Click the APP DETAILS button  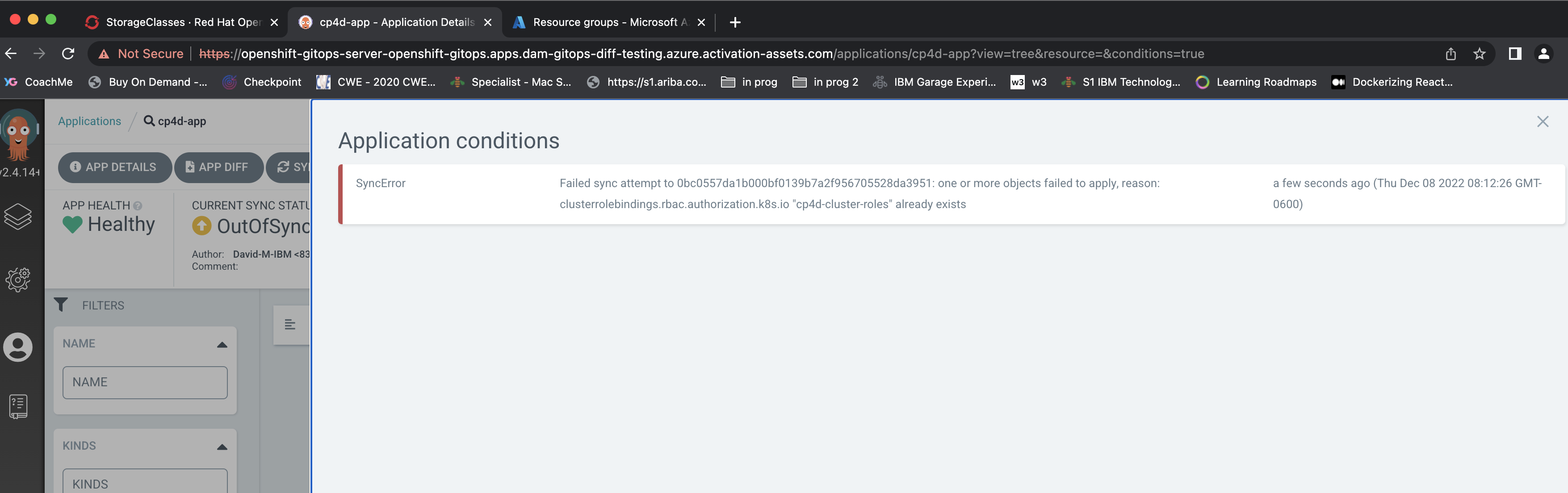coord(115,167)
